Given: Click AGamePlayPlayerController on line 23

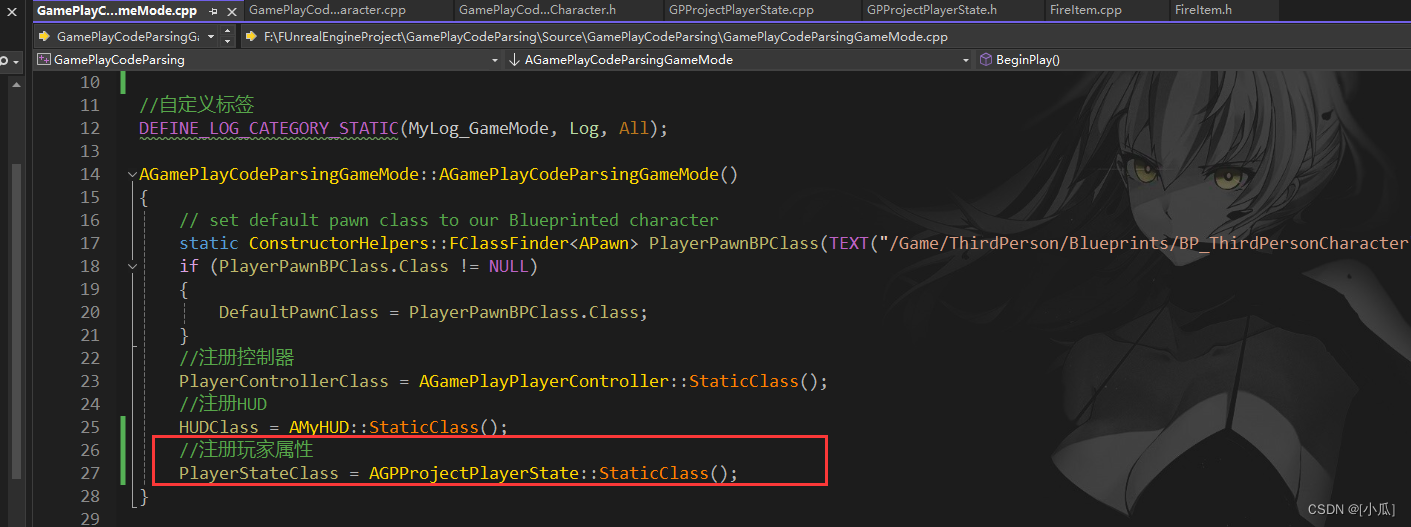Looking at the screenshot, I should point(544,381).
